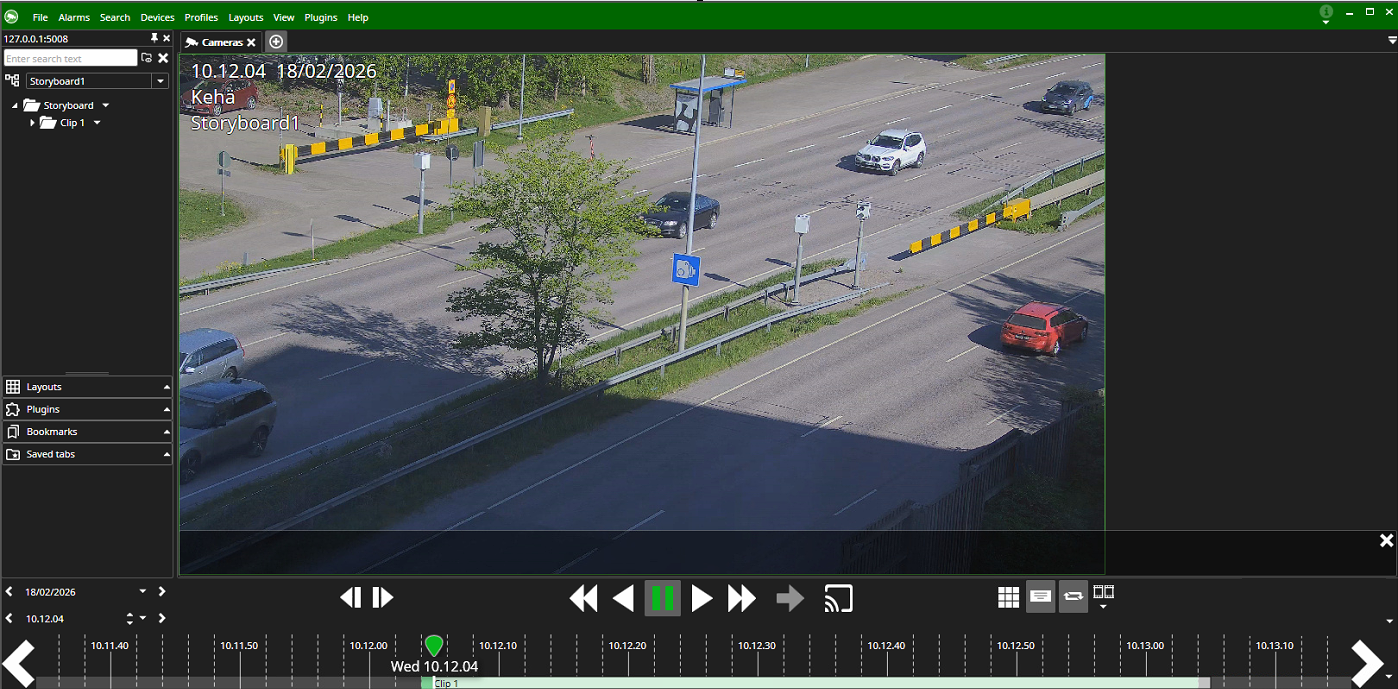Open timeline options dropdown at bottom right
The width and height of the screenshot is (1398, 689).
coord(1389,676)
